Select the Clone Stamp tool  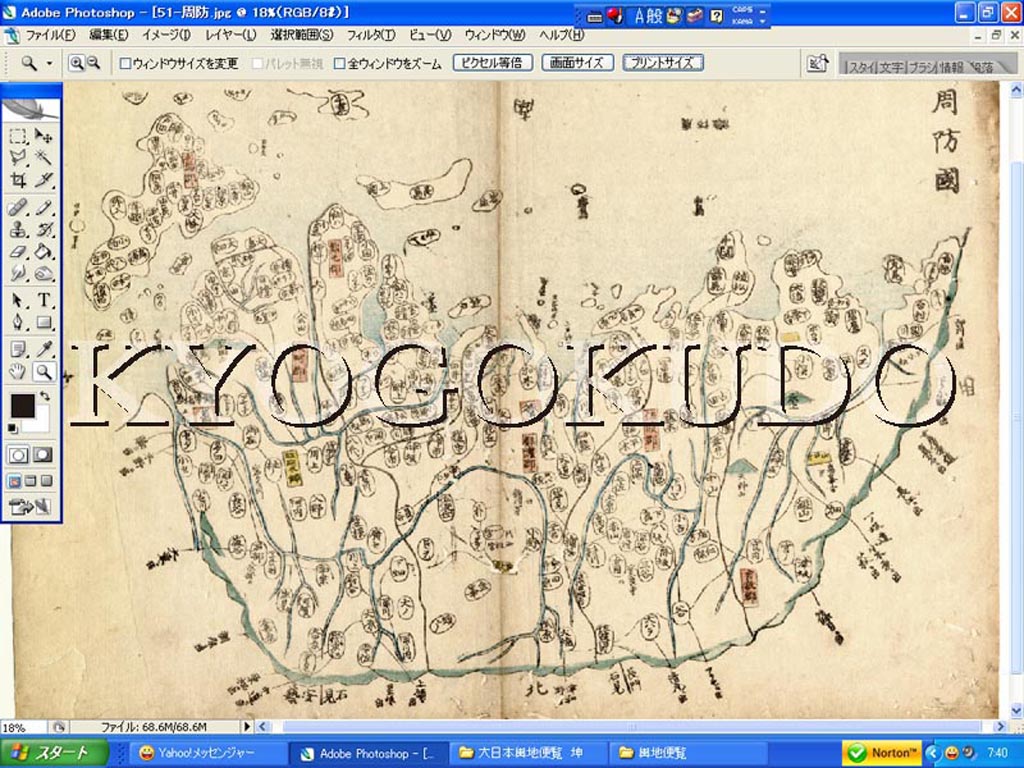tap(18, 230)
